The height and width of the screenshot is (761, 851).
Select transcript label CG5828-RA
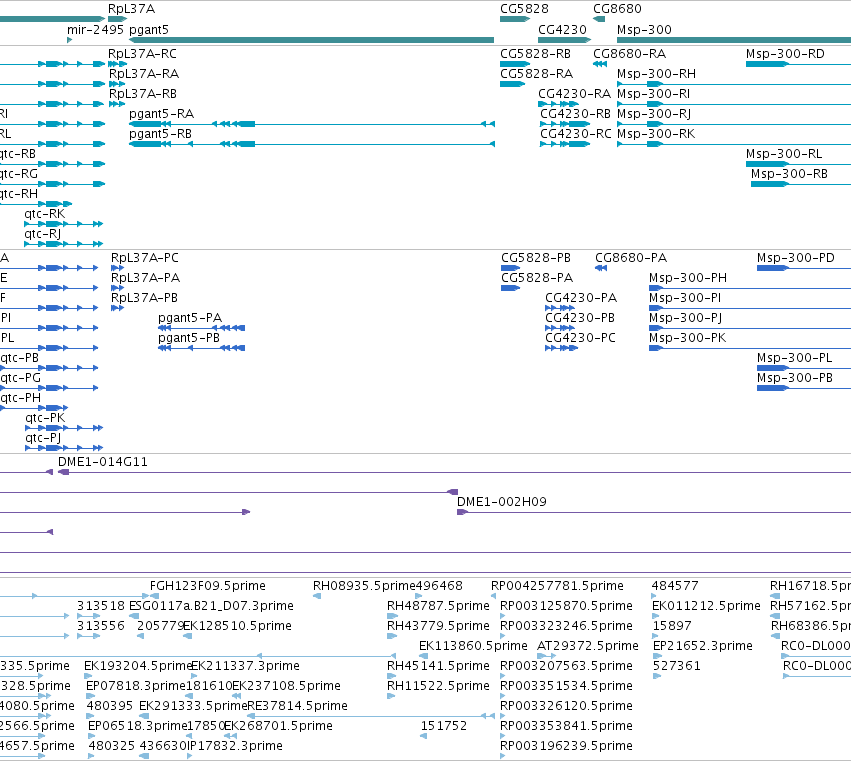pyautogui.click(x=536, y=74)
